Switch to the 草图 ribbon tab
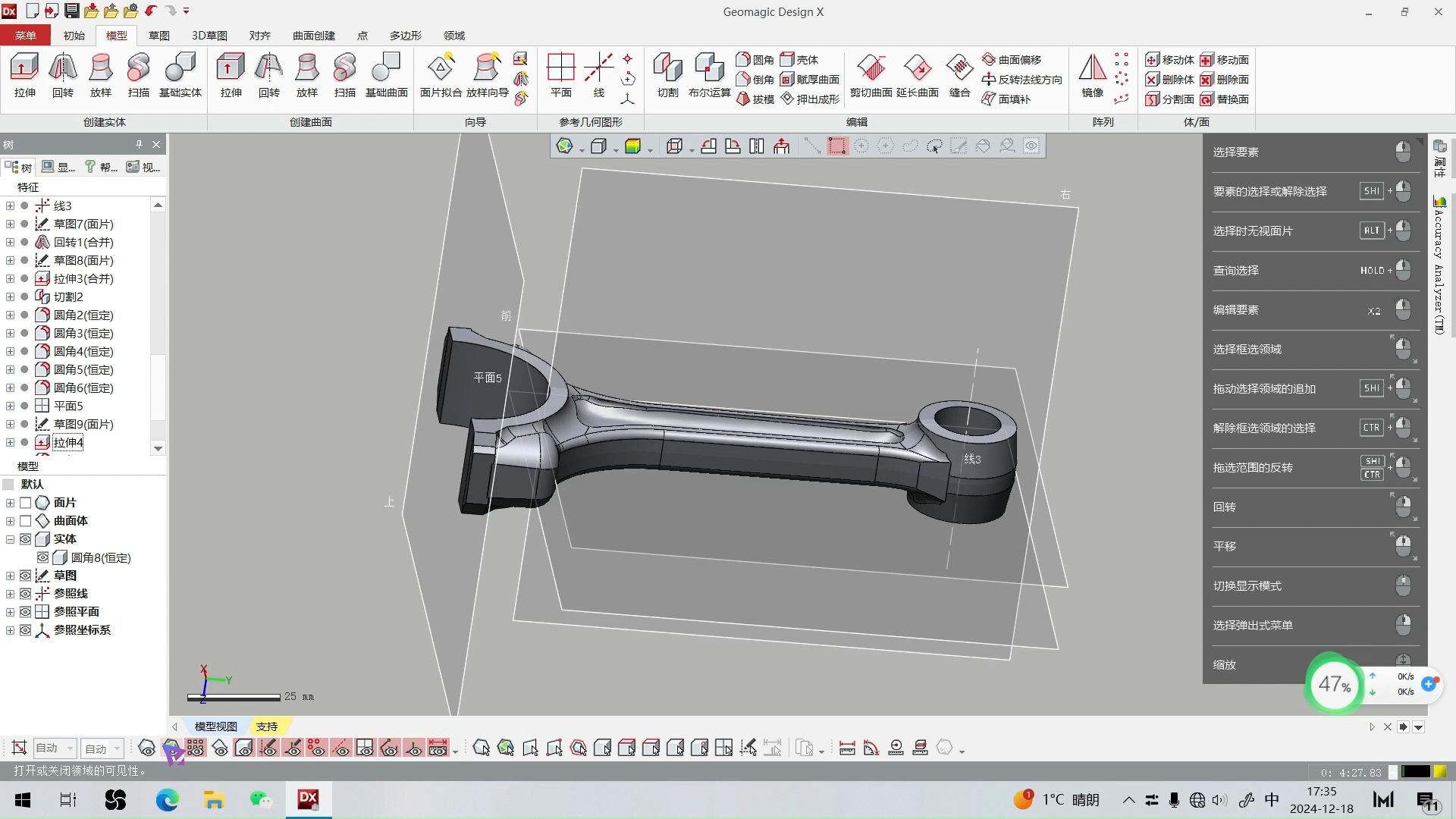 pos(158,35)
